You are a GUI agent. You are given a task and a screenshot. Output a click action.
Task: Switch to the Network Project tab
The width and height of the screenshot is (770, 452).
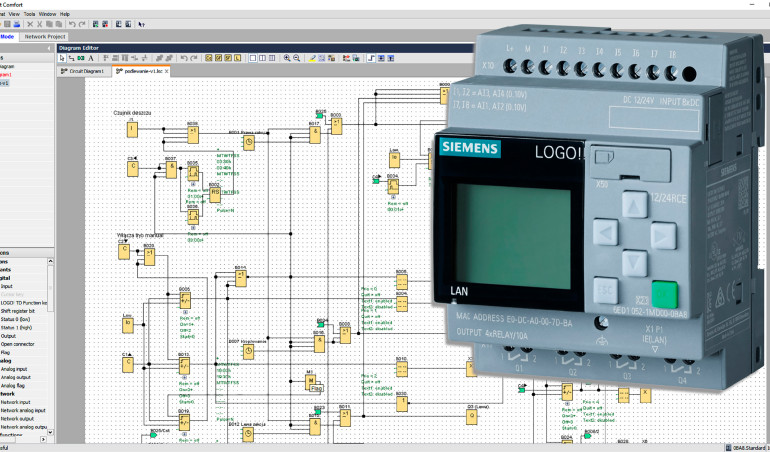point(47,36)
